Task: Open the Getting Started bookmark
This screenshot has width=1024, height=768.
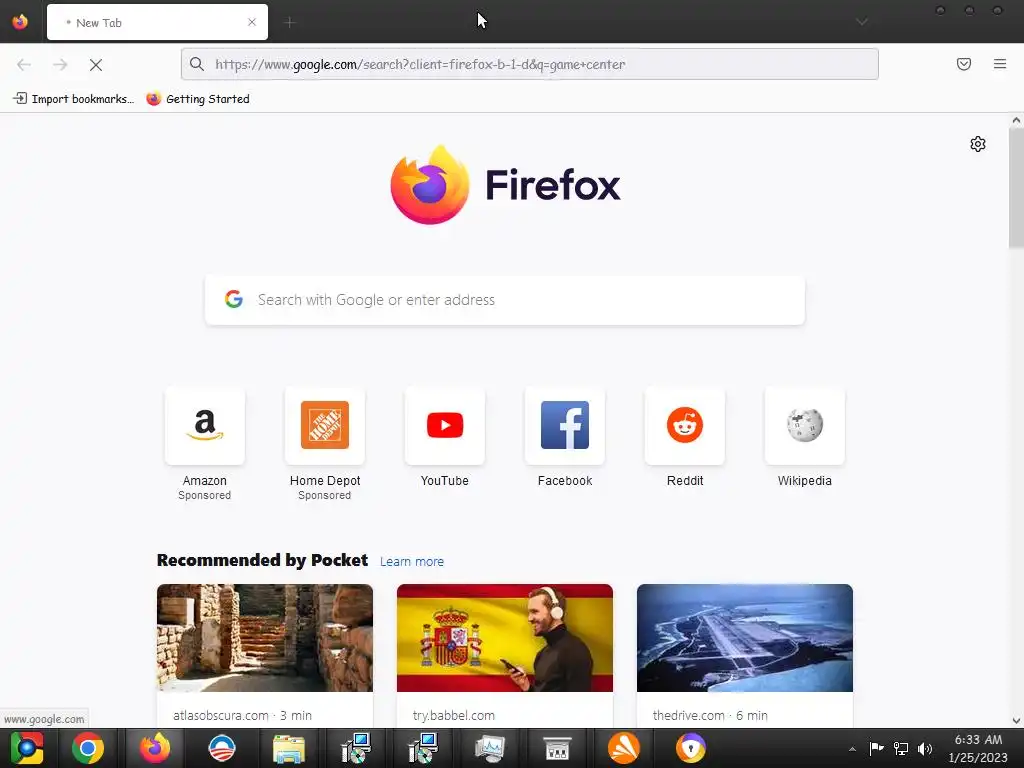Action: 198,99
